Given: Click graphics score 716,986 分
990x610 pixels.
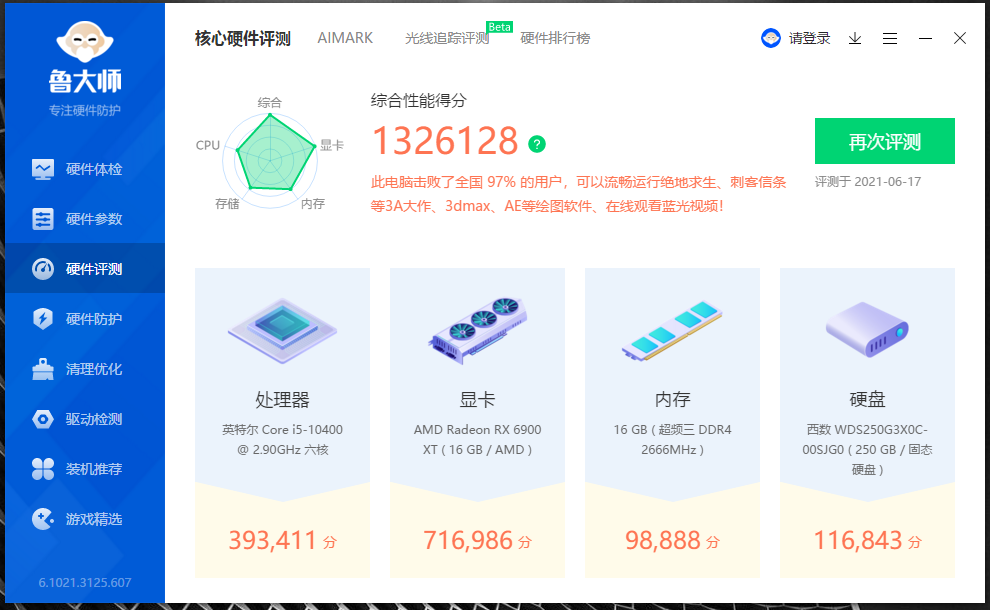Looking at the screenshot, I should coord(477,541).
